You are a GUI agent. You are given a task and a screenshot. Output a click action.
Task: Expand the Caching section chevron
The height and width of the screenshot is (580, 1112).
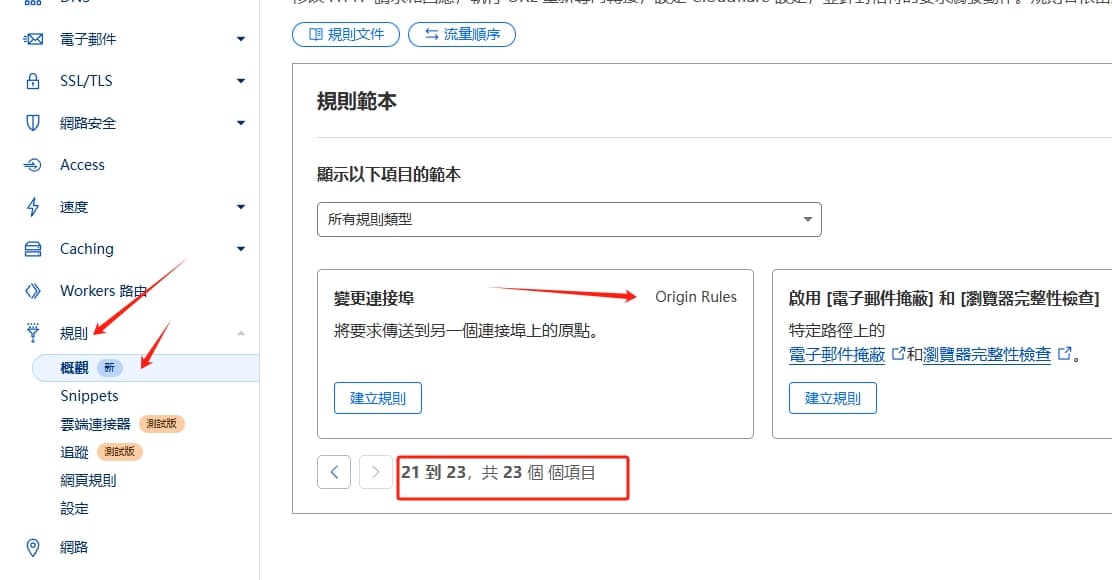(240, 248)
